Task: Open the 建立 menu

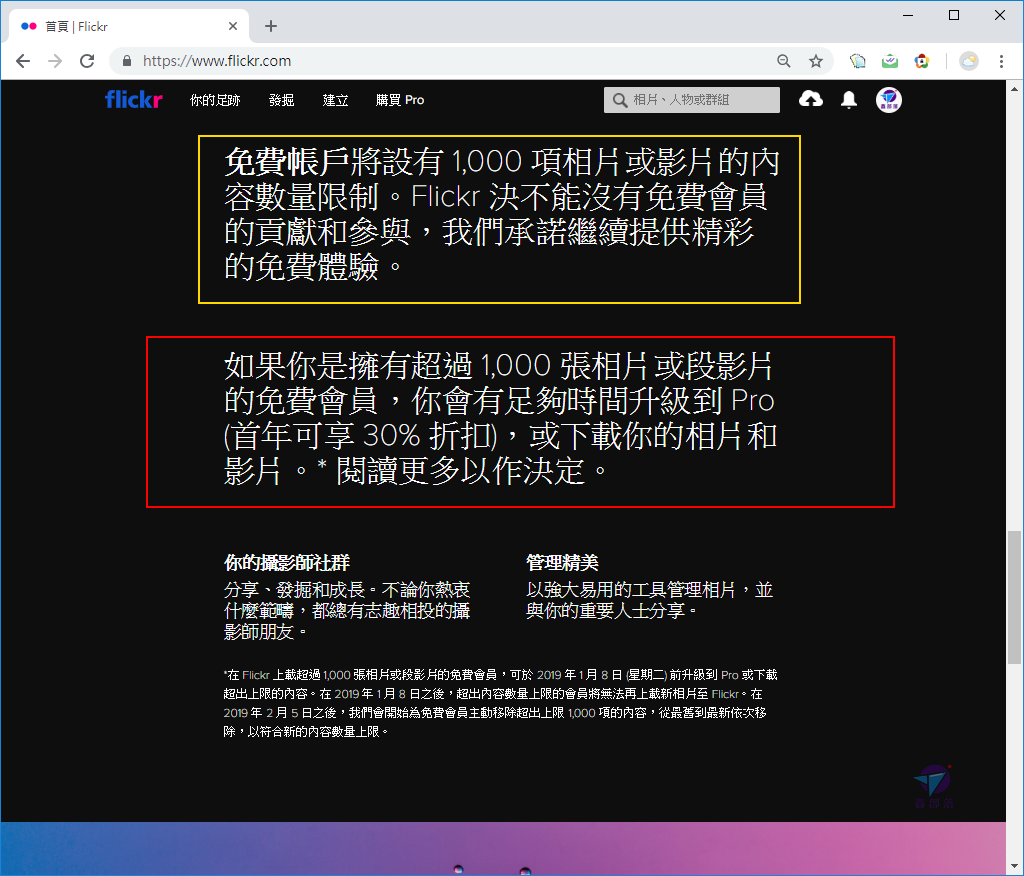Action: (336, 100)
